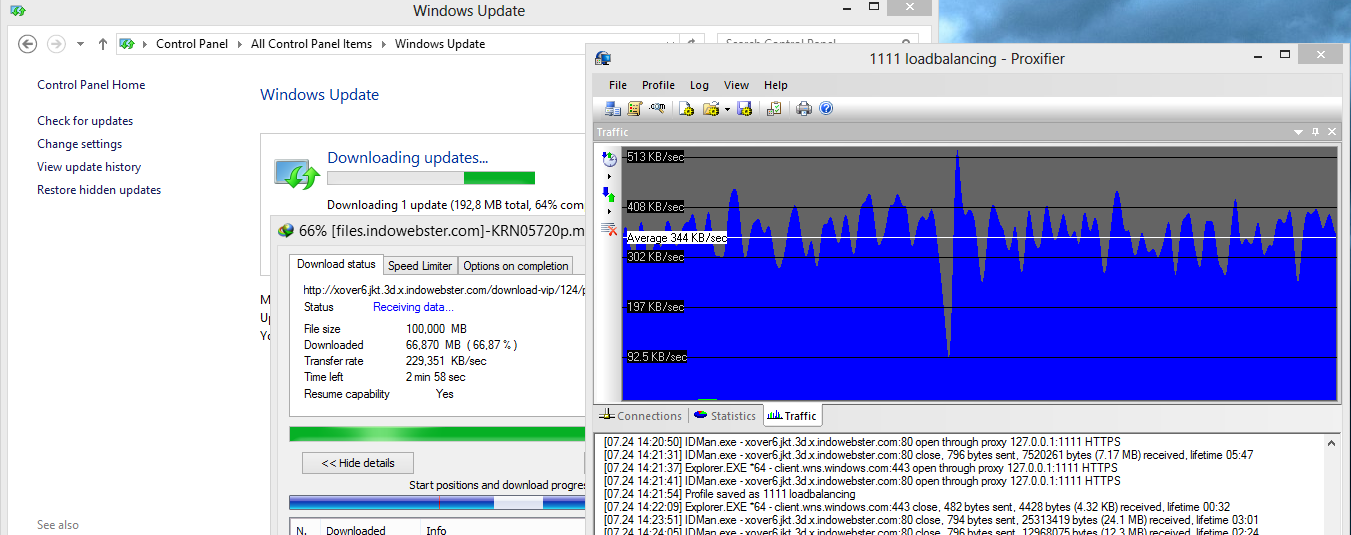Click All Control Panel Items breadcrumb
The width and height of the screenshot is (1351, 535).
click(311, 44)
